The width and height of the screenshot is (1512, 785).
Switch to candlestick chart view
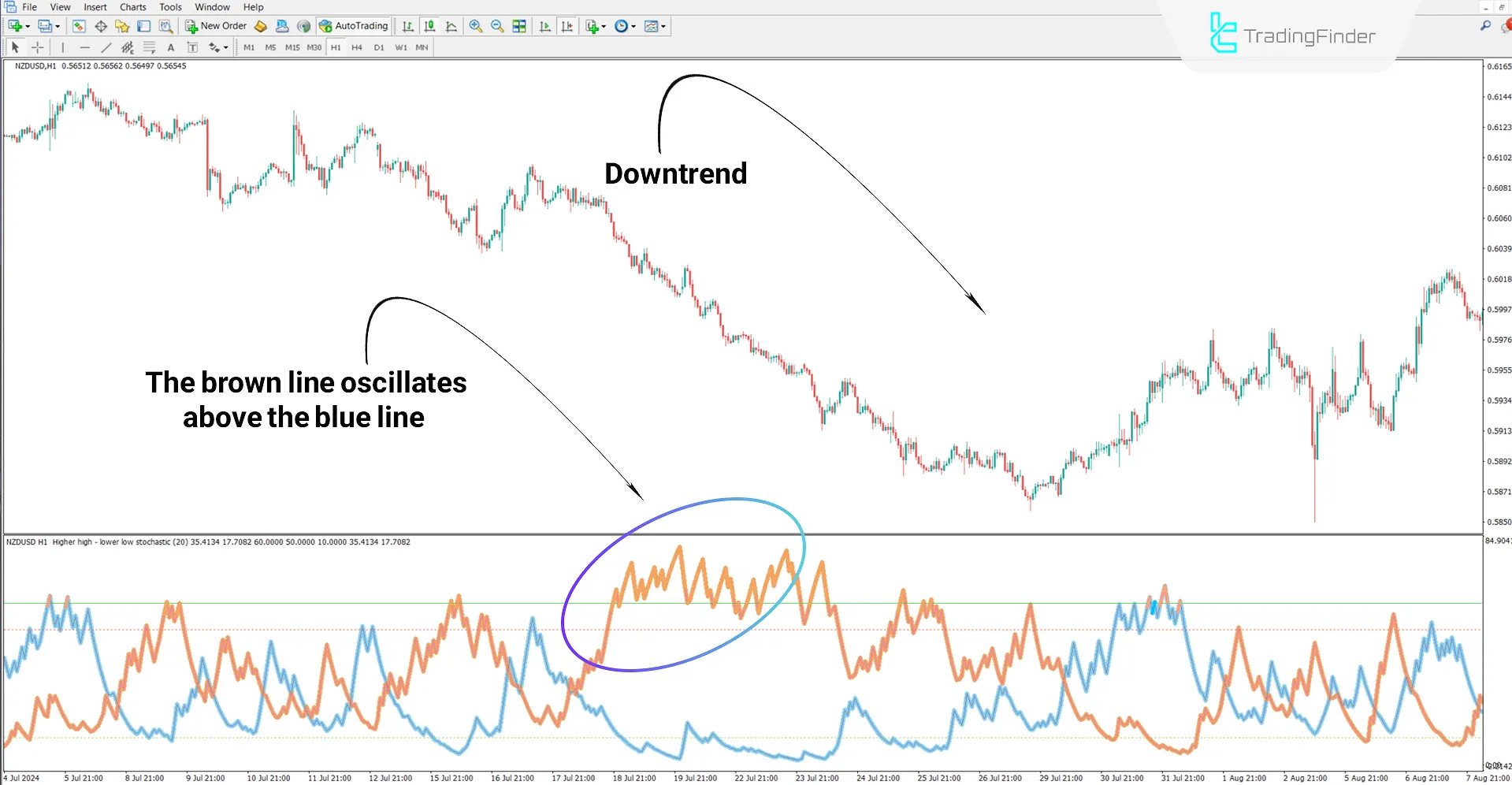[x=429, y=26]
